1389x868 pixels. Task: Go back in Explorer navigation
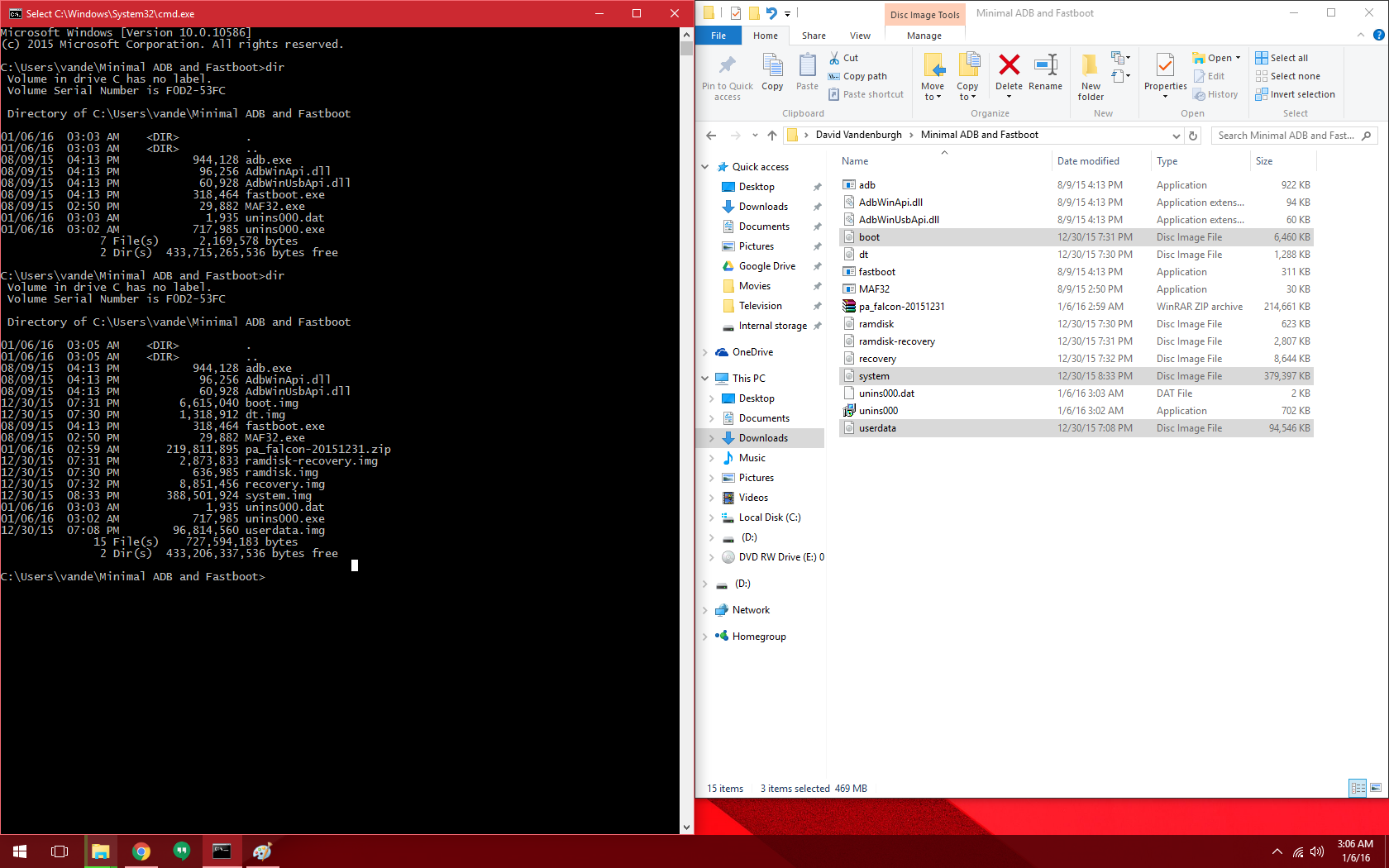(x=711, y=135)
